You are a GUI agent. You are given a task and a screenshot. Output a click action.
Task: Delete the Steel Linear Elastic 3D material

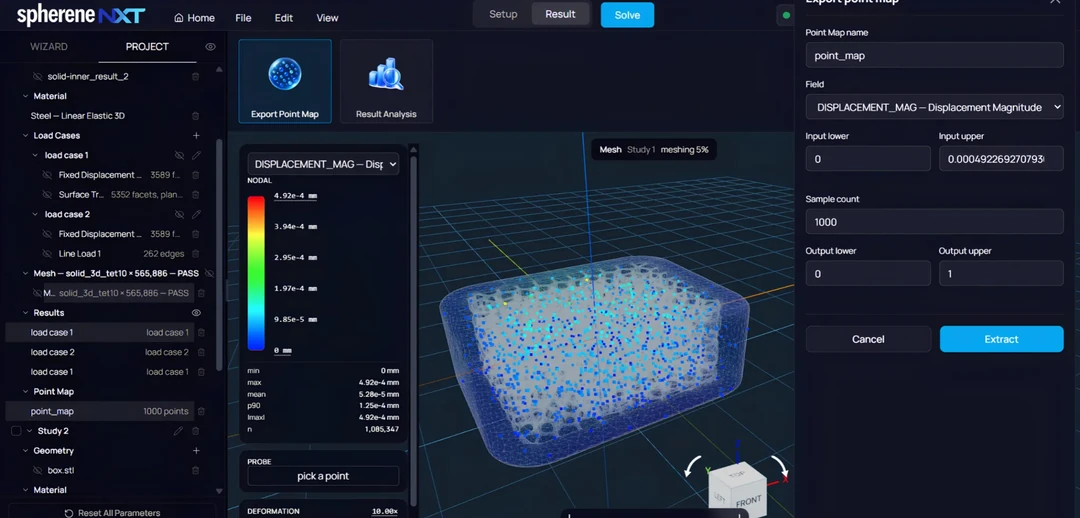tap(196, 116)
